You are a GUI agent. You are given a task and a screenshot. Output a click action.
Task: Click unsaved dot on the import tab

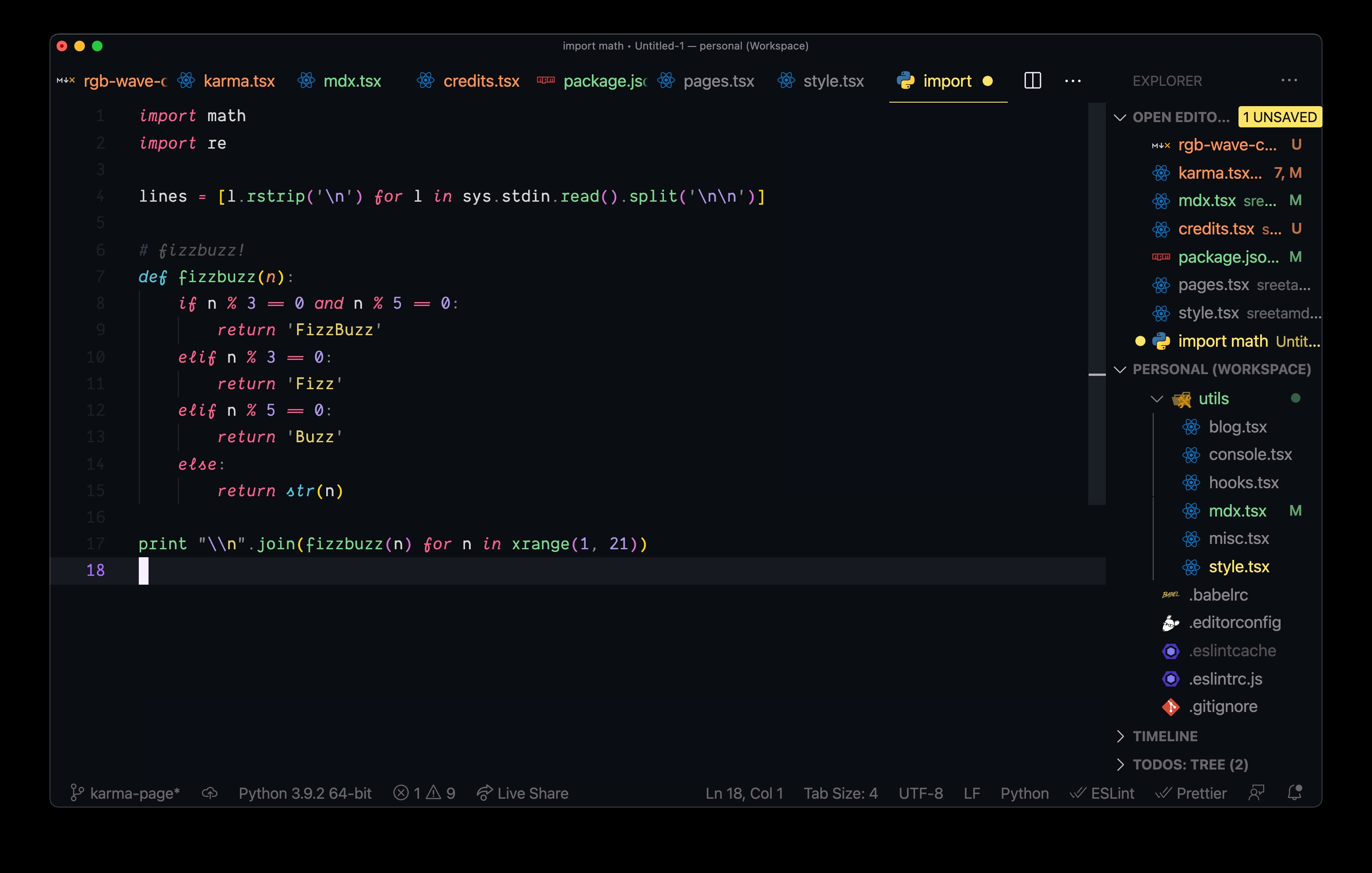pos(987,81)
